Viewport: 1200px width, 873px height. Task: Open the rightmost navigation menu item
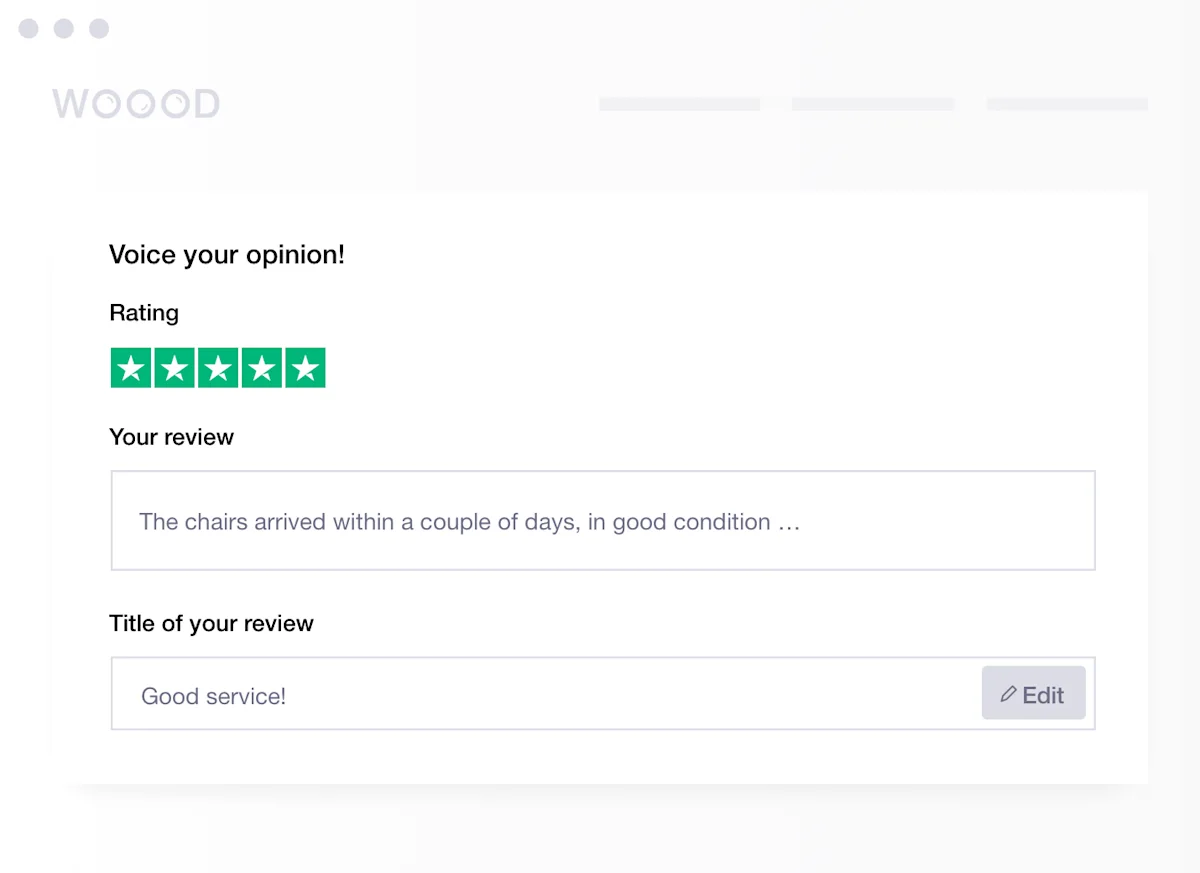(x=1067, y=103)
